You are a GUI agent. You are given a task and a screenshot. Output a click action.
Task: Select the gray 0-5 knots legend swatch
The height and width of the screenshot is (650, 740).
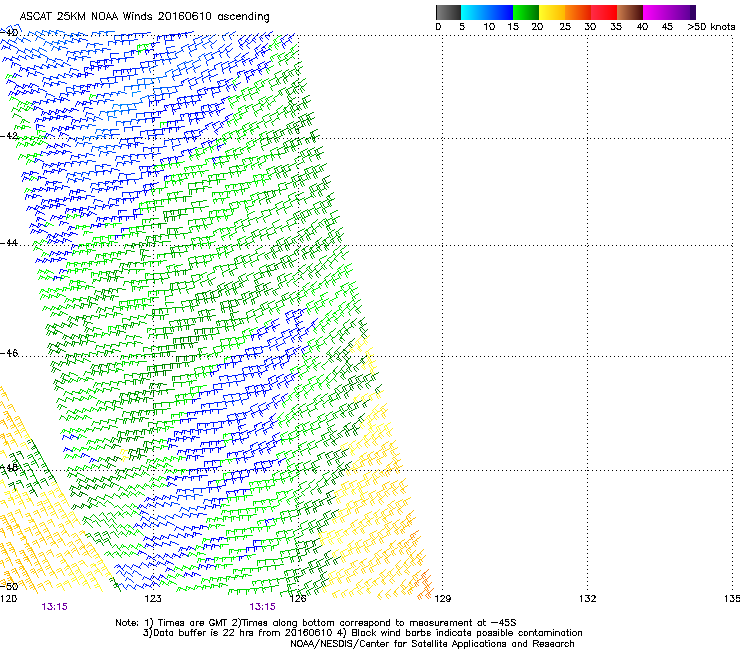click(x=448, y=12)
